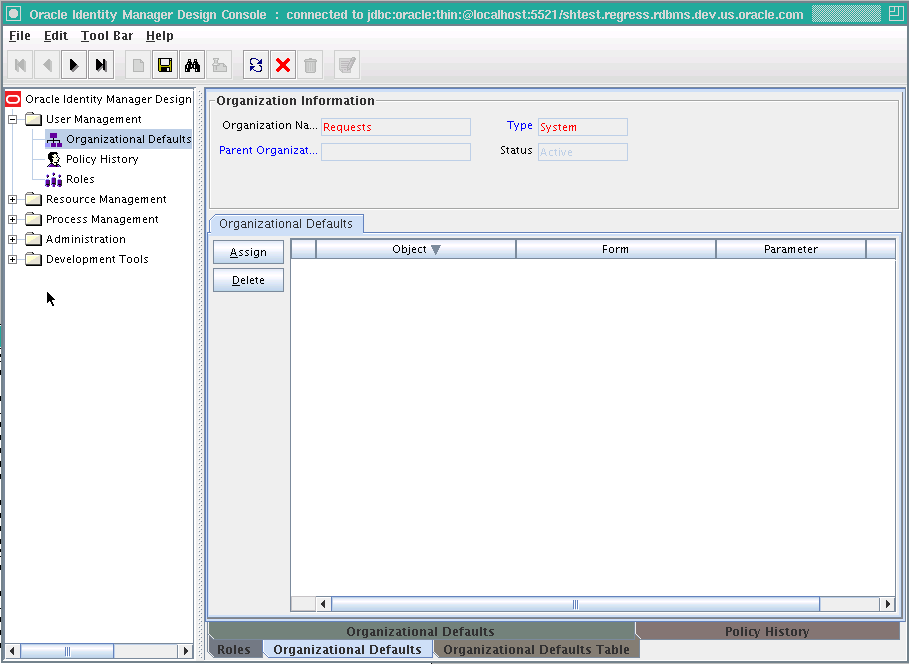This screenshot has width=909, height=664.
Task: Click the Delete button
Action: [248, 280]
